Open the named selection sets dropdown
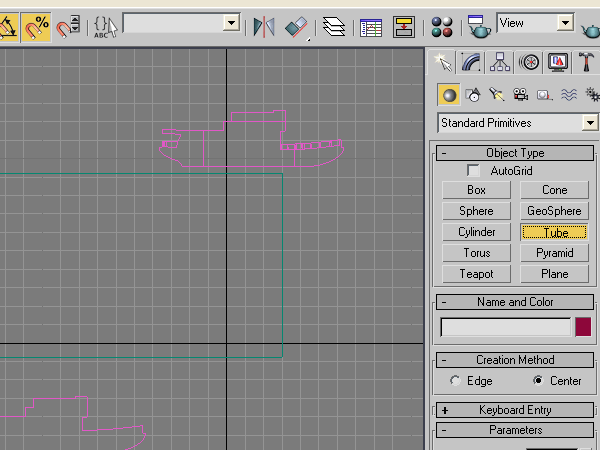The image size is (600, 450). (x=231, y=23)
